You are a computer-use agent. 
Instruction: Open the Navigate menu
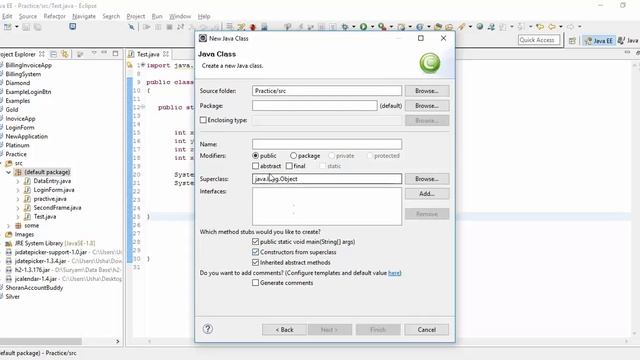[x=84, y=16]
